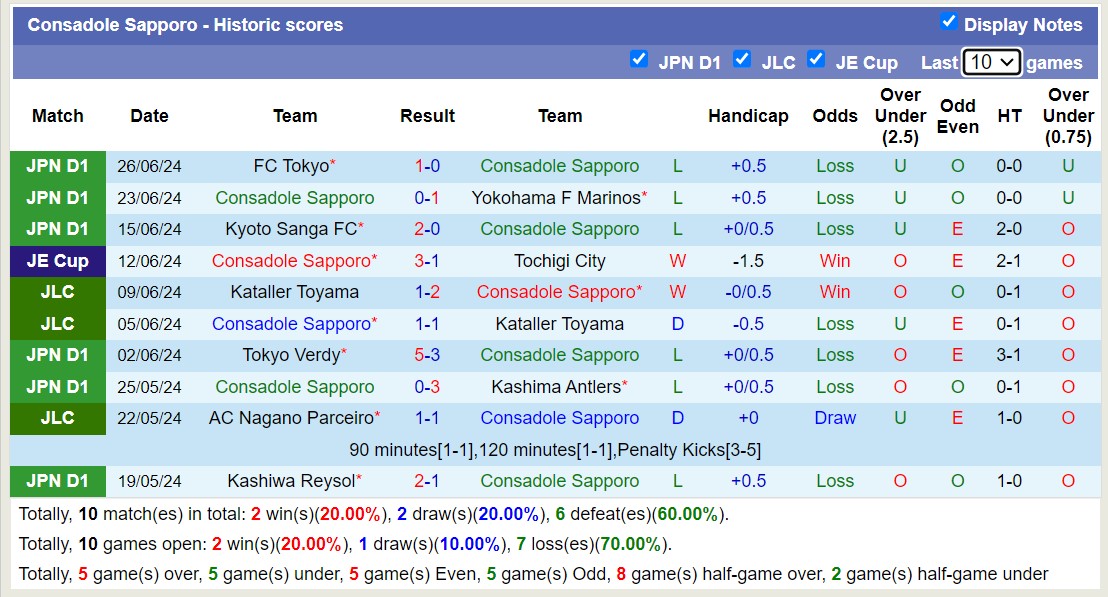Click the JE Cup competition label
The height and width of the screenshot is (597, 1108).
(x=57, y=261)
